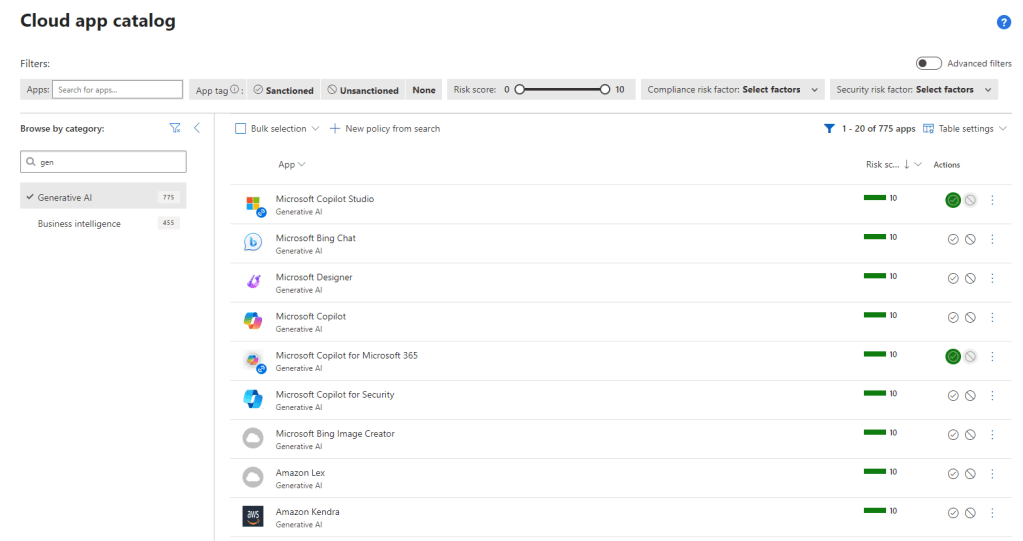Screen dimensions: 1023x541
Task: Open more actions for Microsoft Copilot for Security
Action: (992, 395)
